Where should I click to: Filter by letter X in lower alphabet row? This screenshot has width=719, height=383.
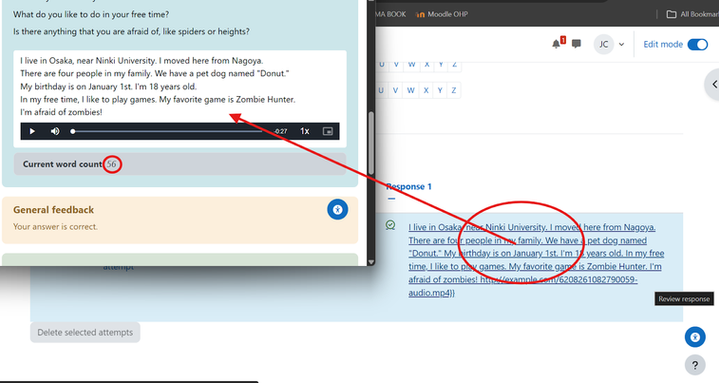426,90
